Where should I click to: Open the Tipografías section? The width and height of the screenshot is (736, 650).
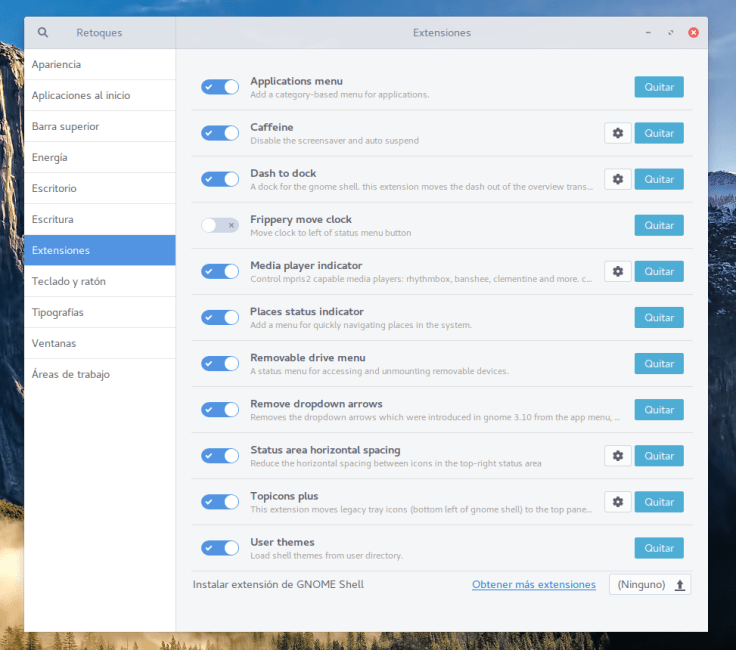58,312
